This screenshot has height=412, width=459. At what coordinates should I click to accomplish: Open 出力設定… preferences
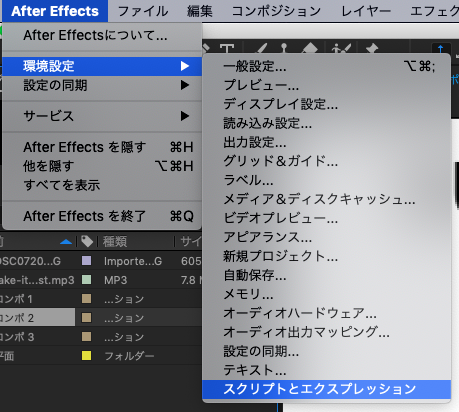click(326, 142)
